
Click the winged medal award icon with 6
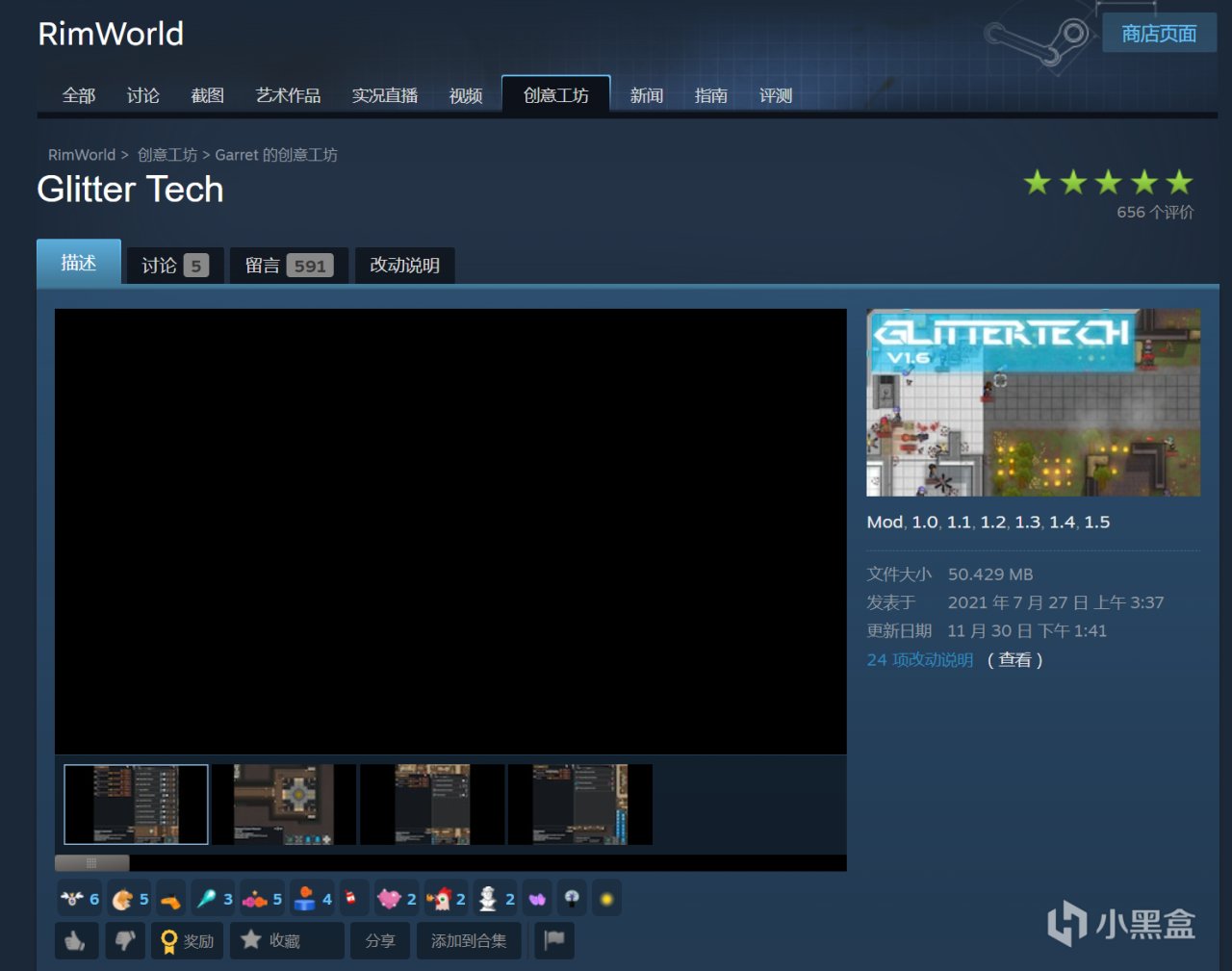[79, 899]
